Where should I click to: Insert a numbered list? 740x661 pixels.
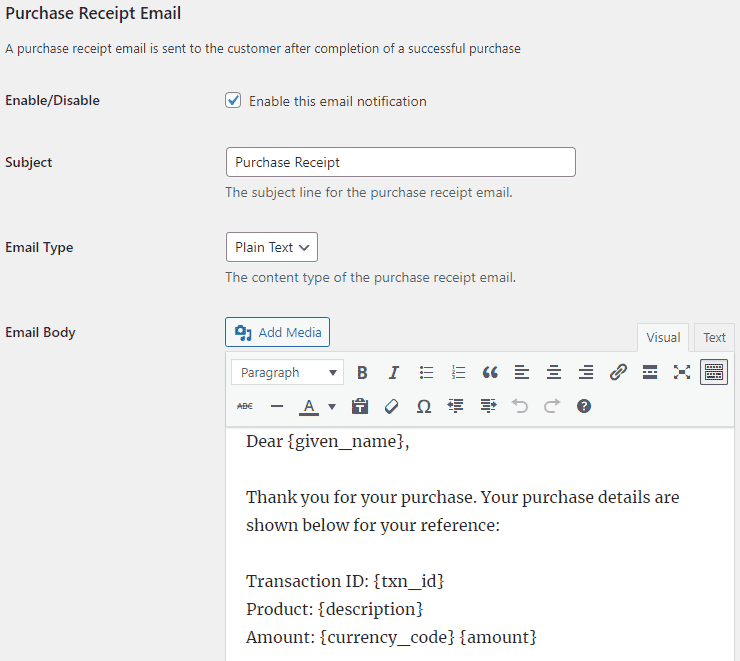458,373
